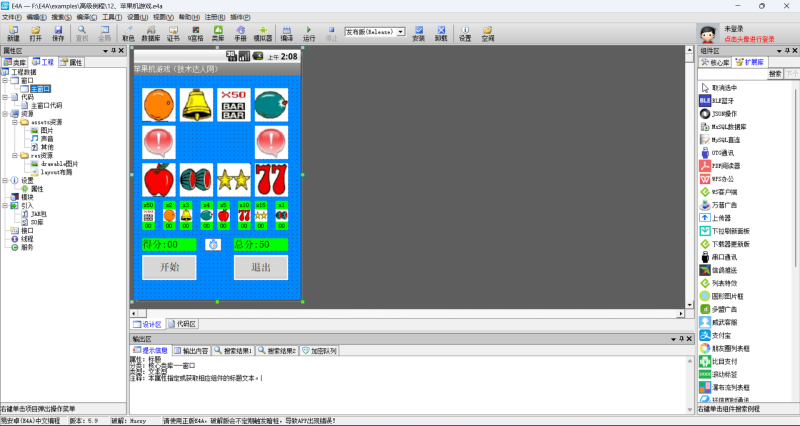
Task: Select the BLE蓝牙 component
Action: pos(717,101)
